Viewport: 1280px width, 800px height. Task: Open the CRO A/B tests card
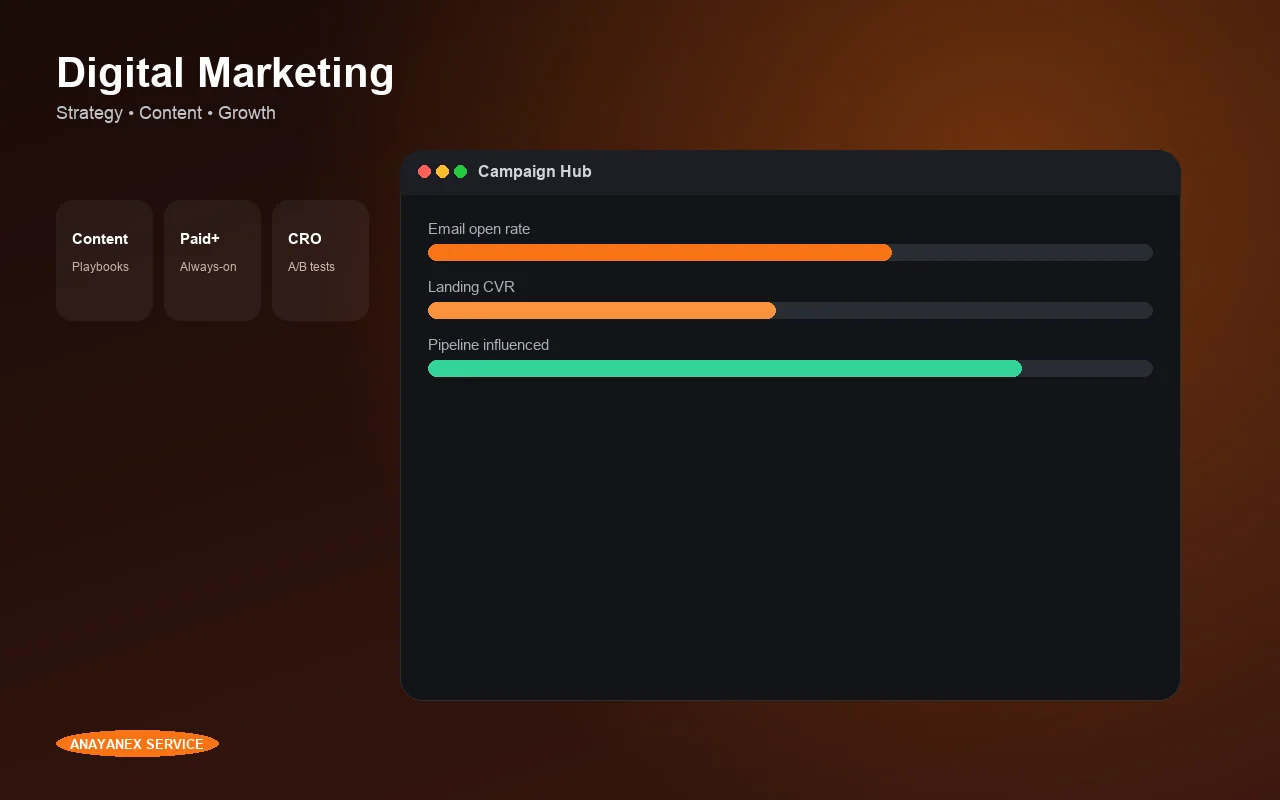pos(320,260)
